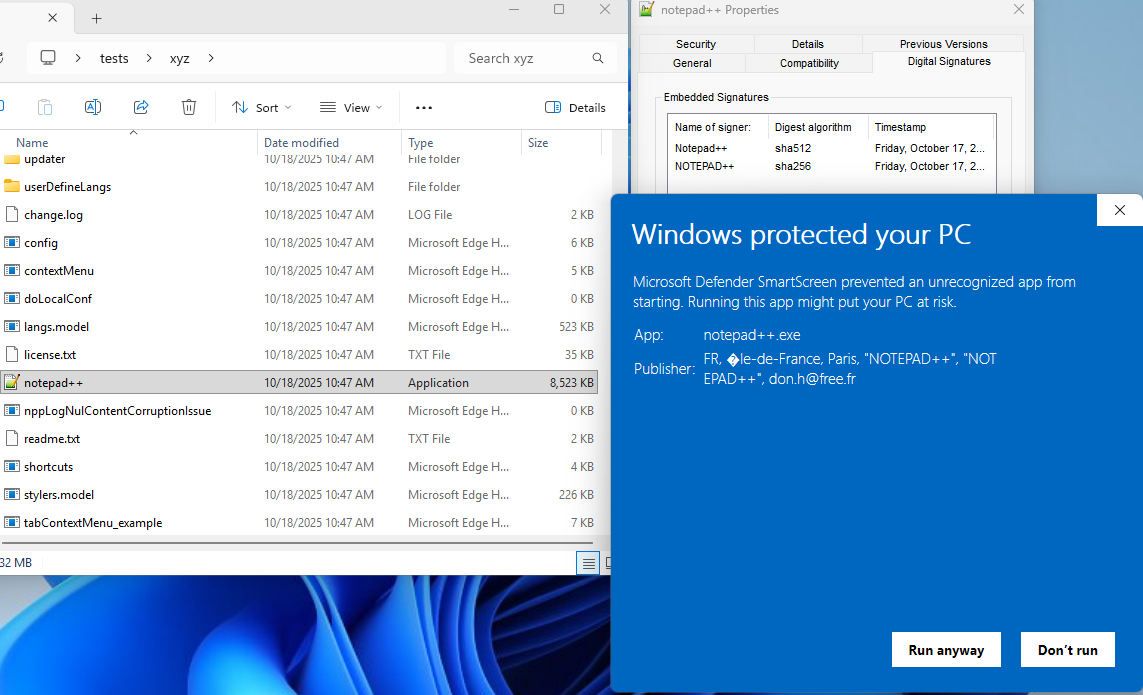Switch to details list view in status bar

589,563
